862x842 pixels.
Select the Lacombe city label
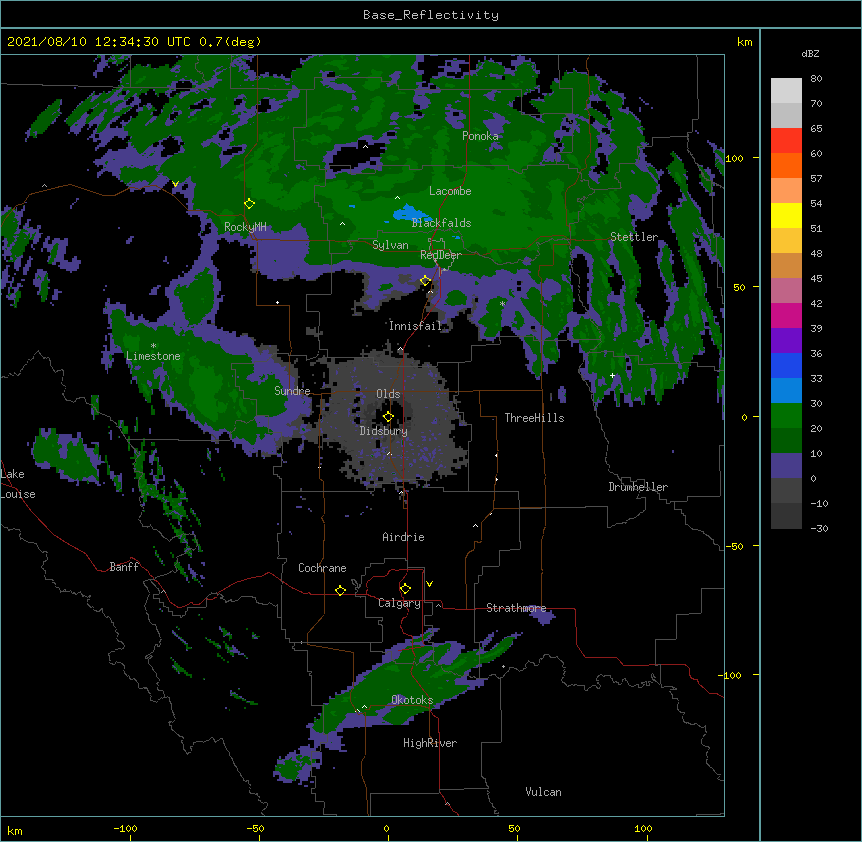[450, 191]
